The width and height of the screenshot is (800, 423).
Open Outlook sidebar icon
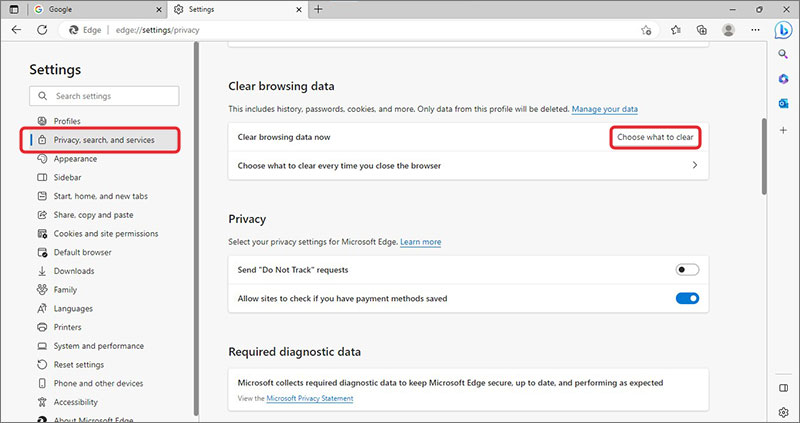pos(783,104)
